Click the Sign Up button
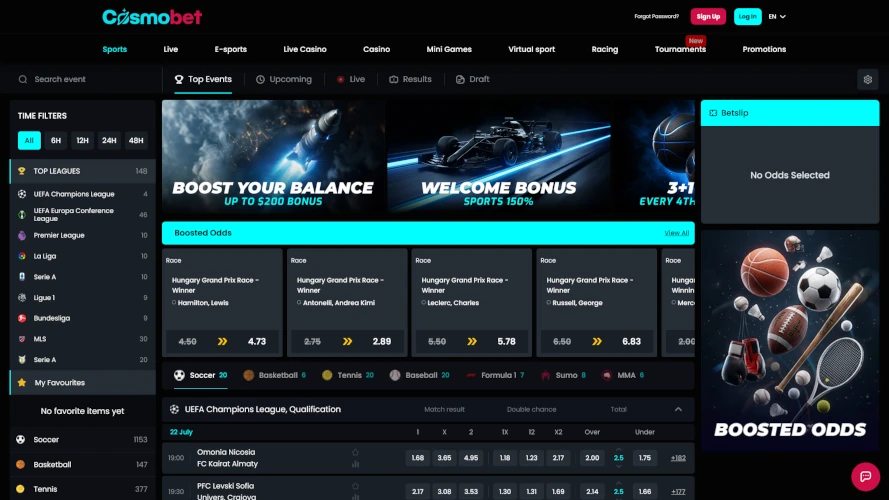The image size is (889, 500). tap(708, 16)
